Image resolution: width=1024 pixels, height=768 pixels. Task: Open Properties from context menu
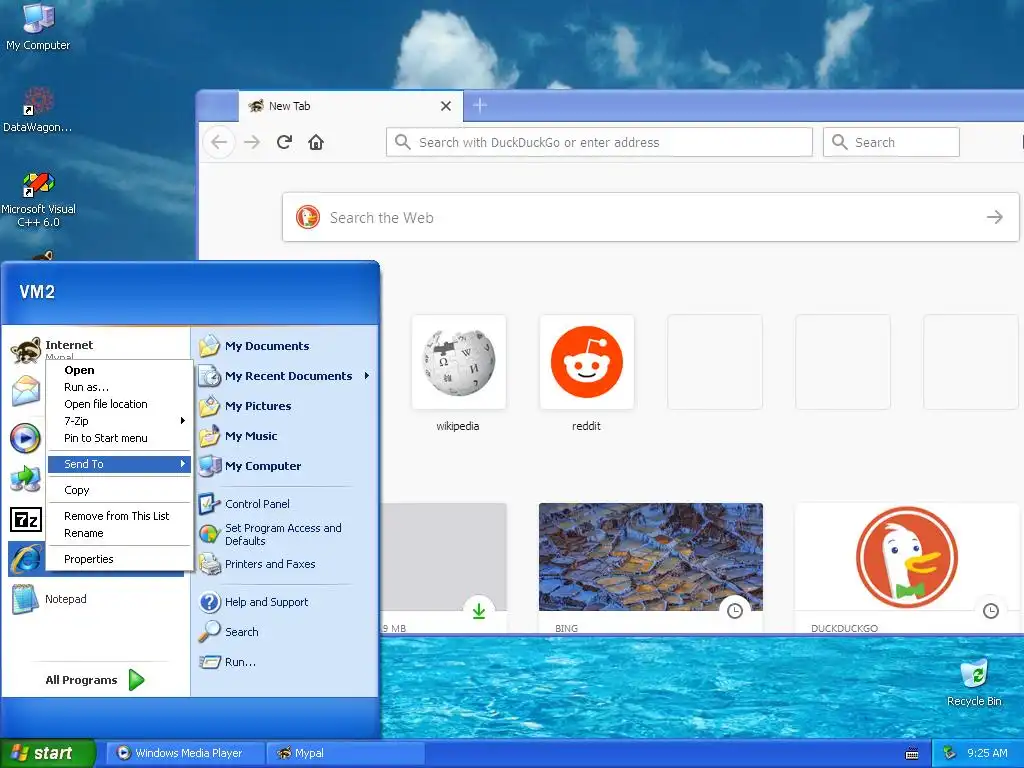tap(120, 559)
